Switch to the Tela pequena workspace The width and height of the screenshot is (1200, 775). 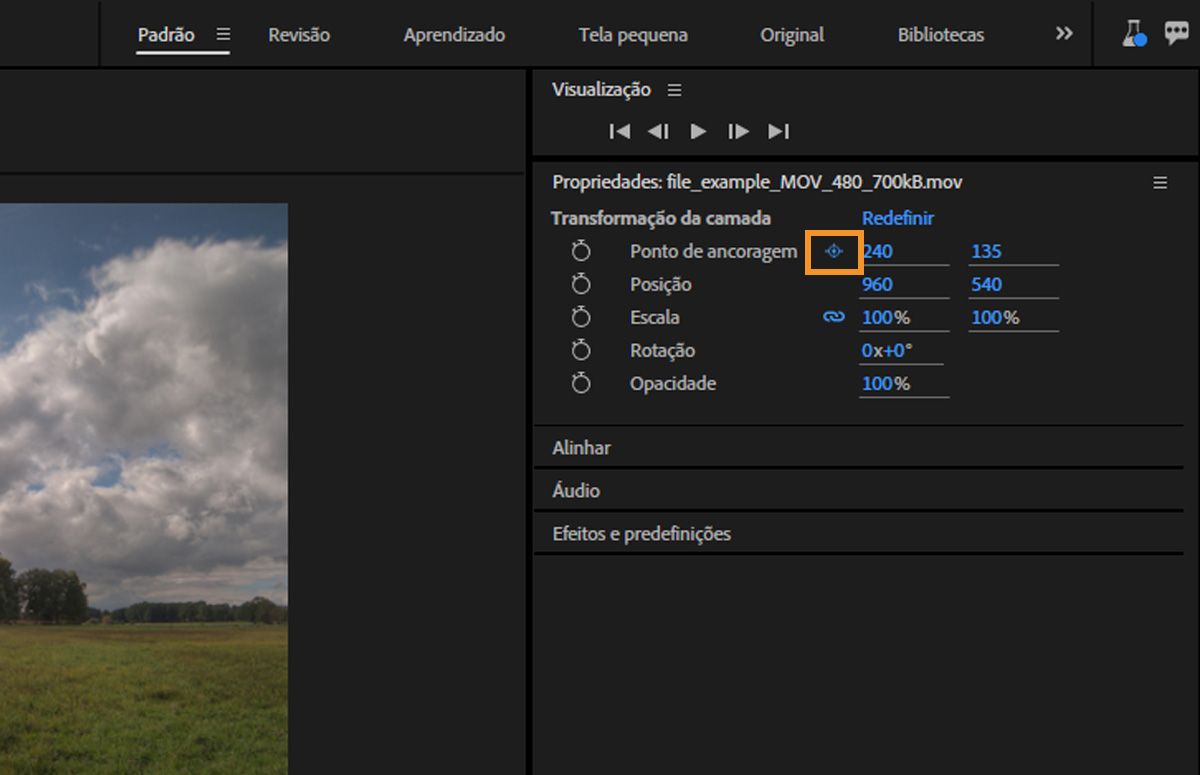tap(633, 34)
